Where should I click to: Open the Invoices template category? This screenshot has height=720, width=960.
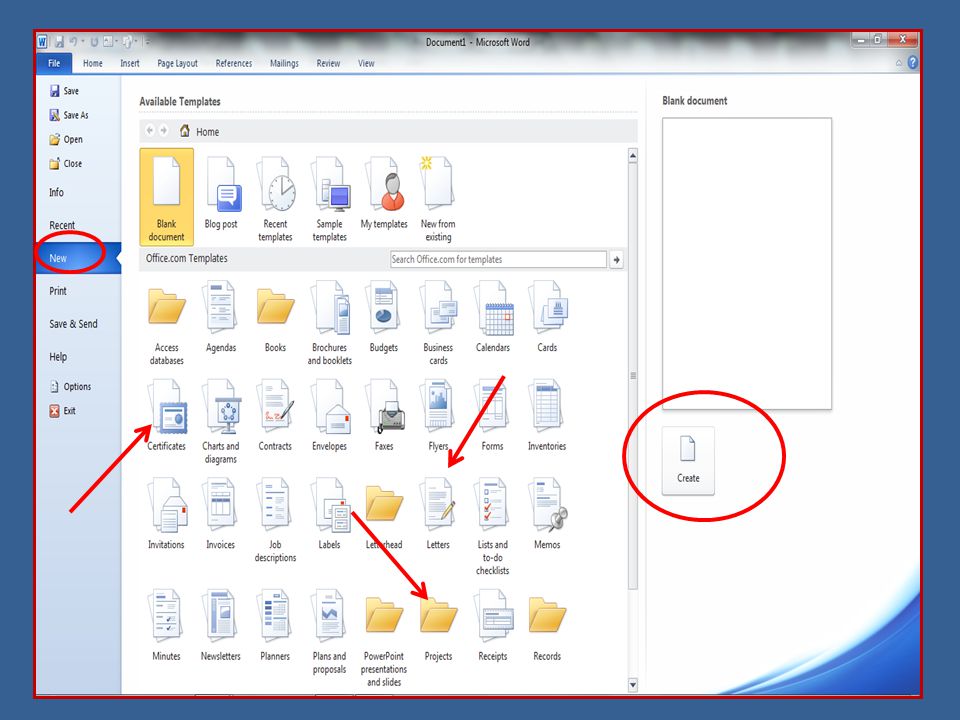pos(221,514)
